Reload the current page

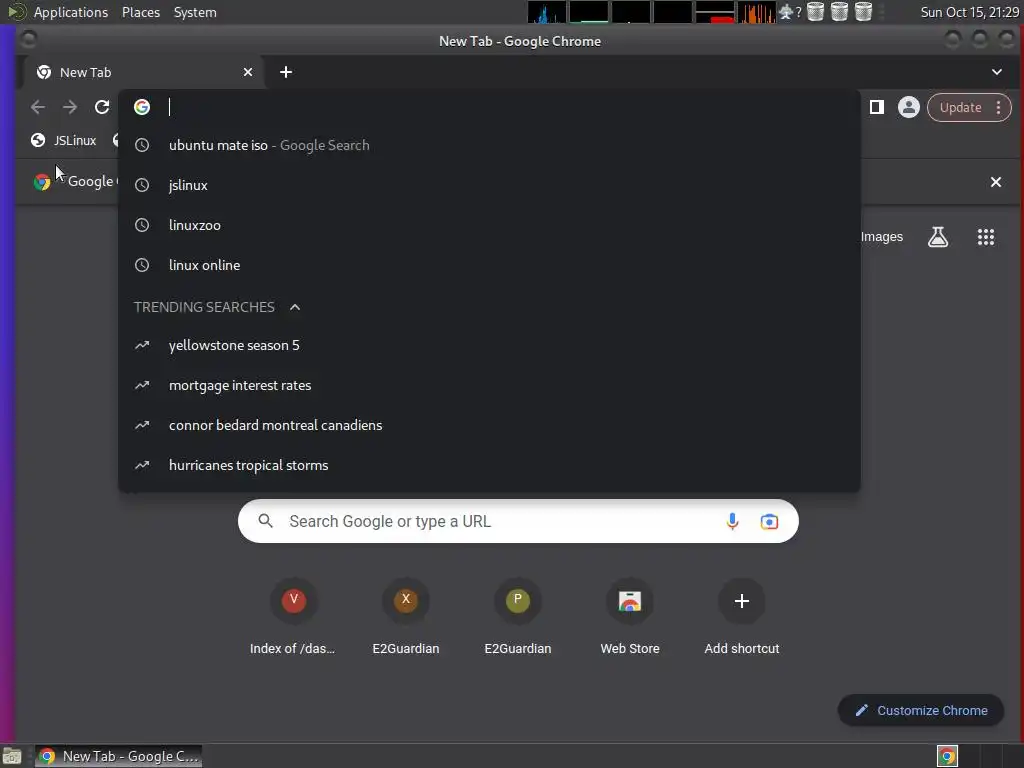click(102, 107)
